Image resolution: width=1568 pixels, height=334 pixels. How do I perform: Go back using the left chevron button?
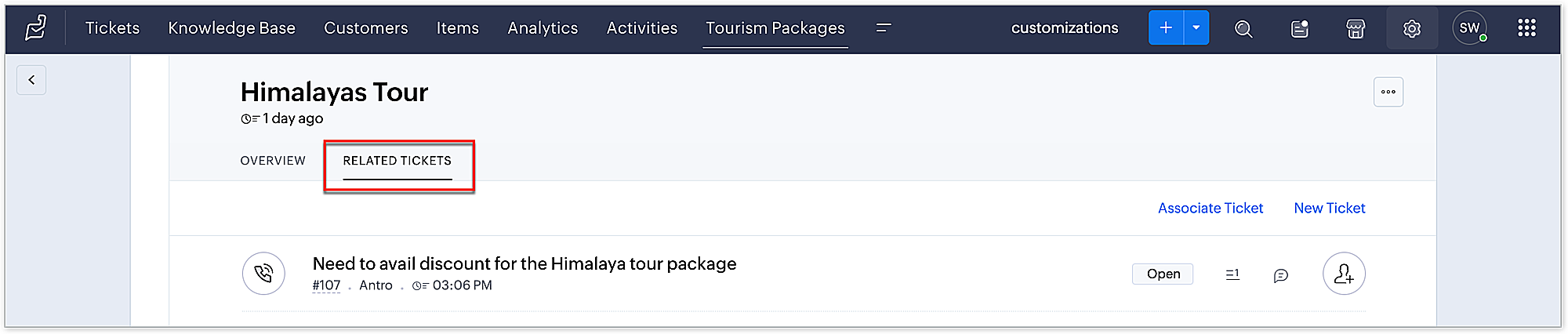31,80
